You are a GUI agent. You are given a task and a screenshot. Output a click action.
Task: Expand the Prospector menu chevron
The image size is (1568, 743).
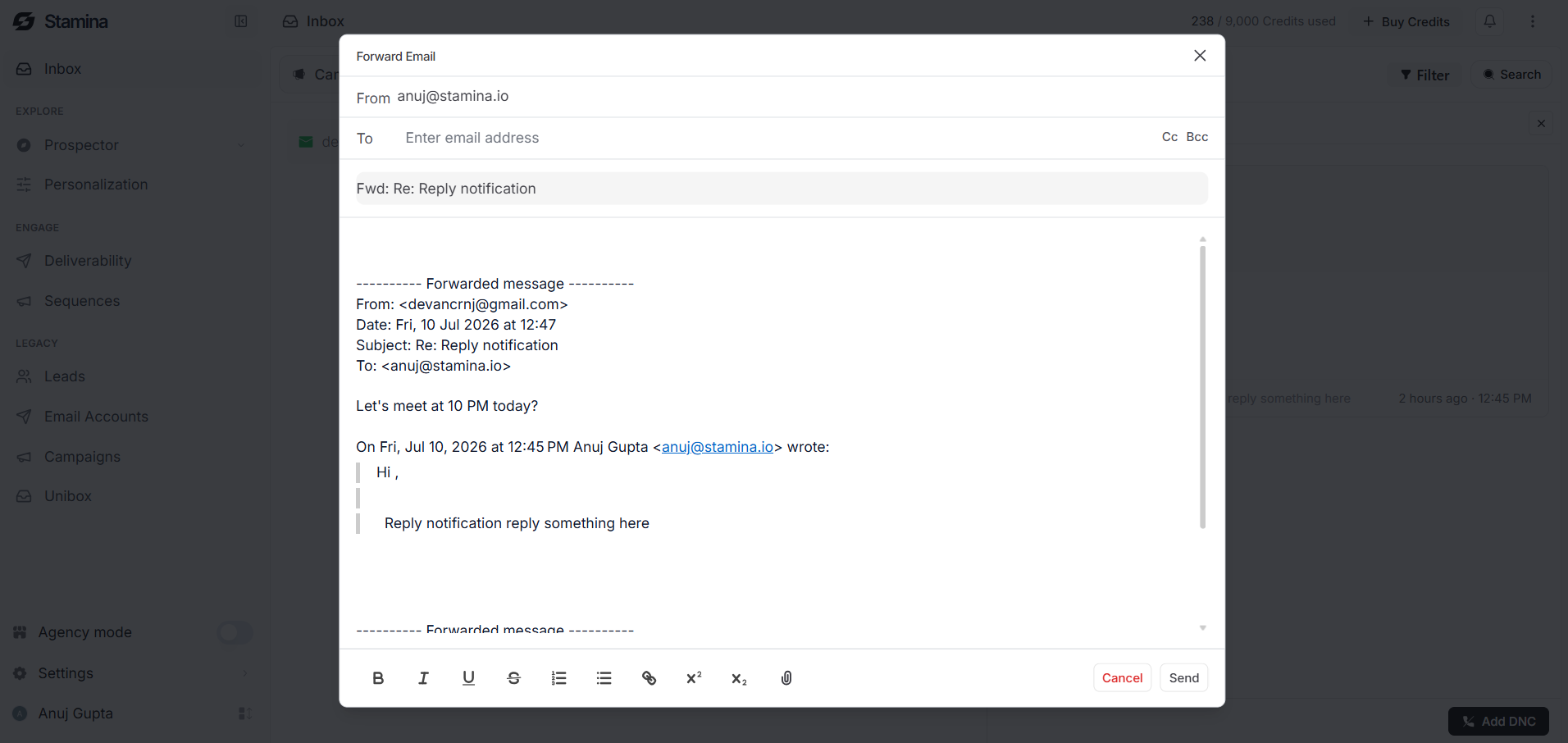click(242, 145)
